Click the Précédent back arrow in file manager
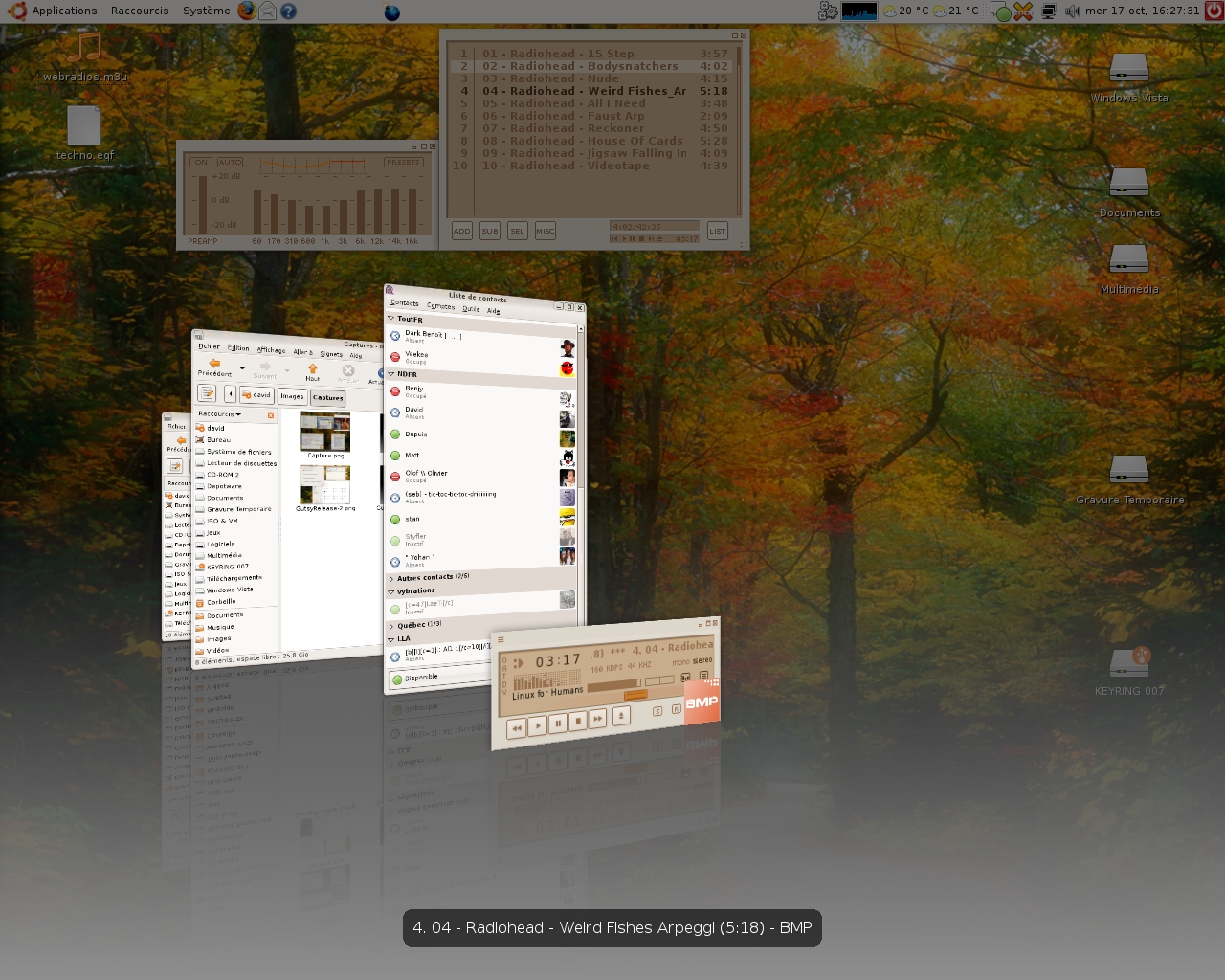 click(x=214, y=364)
